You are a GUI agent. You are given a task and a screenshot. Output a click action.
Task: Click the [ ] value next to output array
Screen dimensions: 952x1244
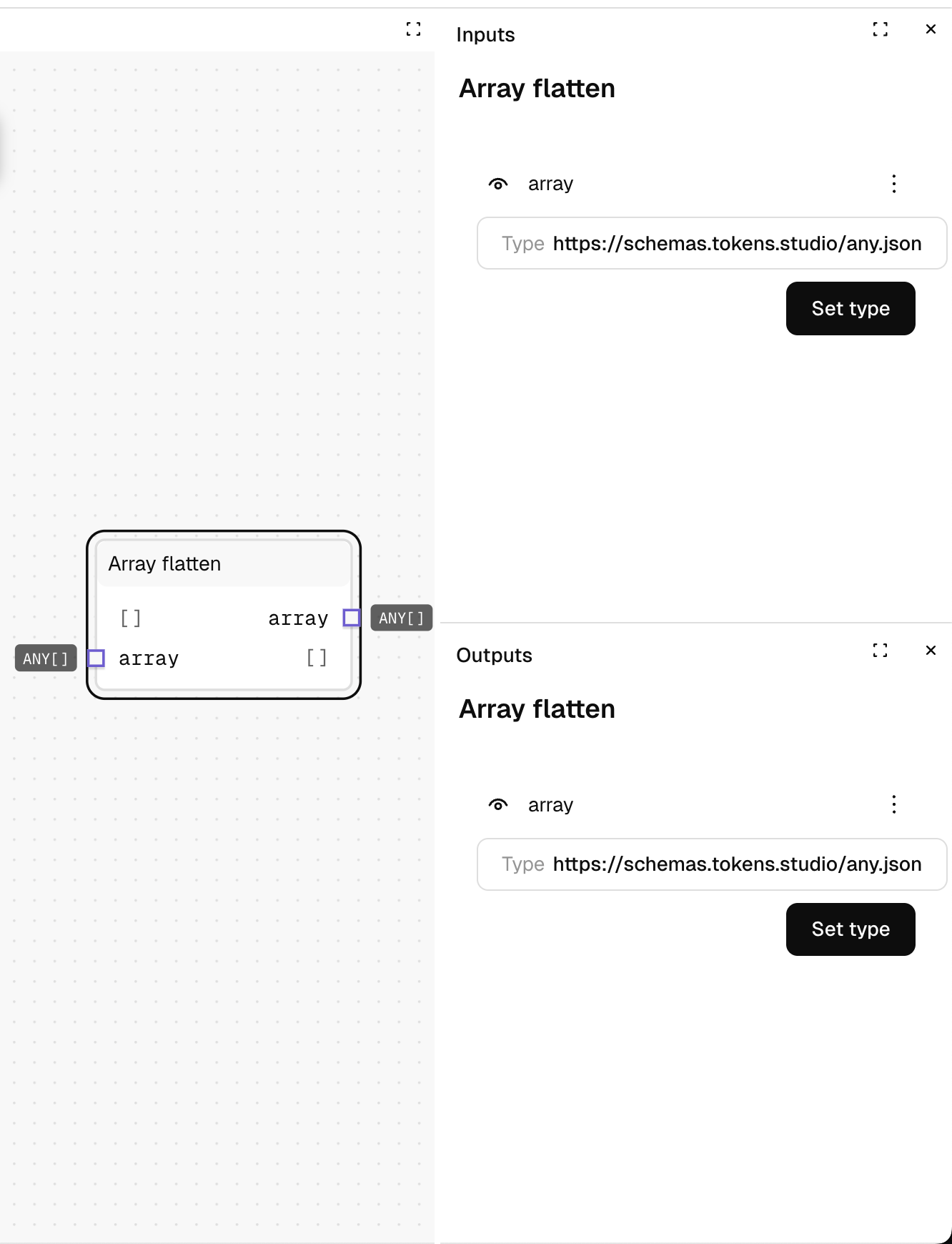tap(131, 618)
